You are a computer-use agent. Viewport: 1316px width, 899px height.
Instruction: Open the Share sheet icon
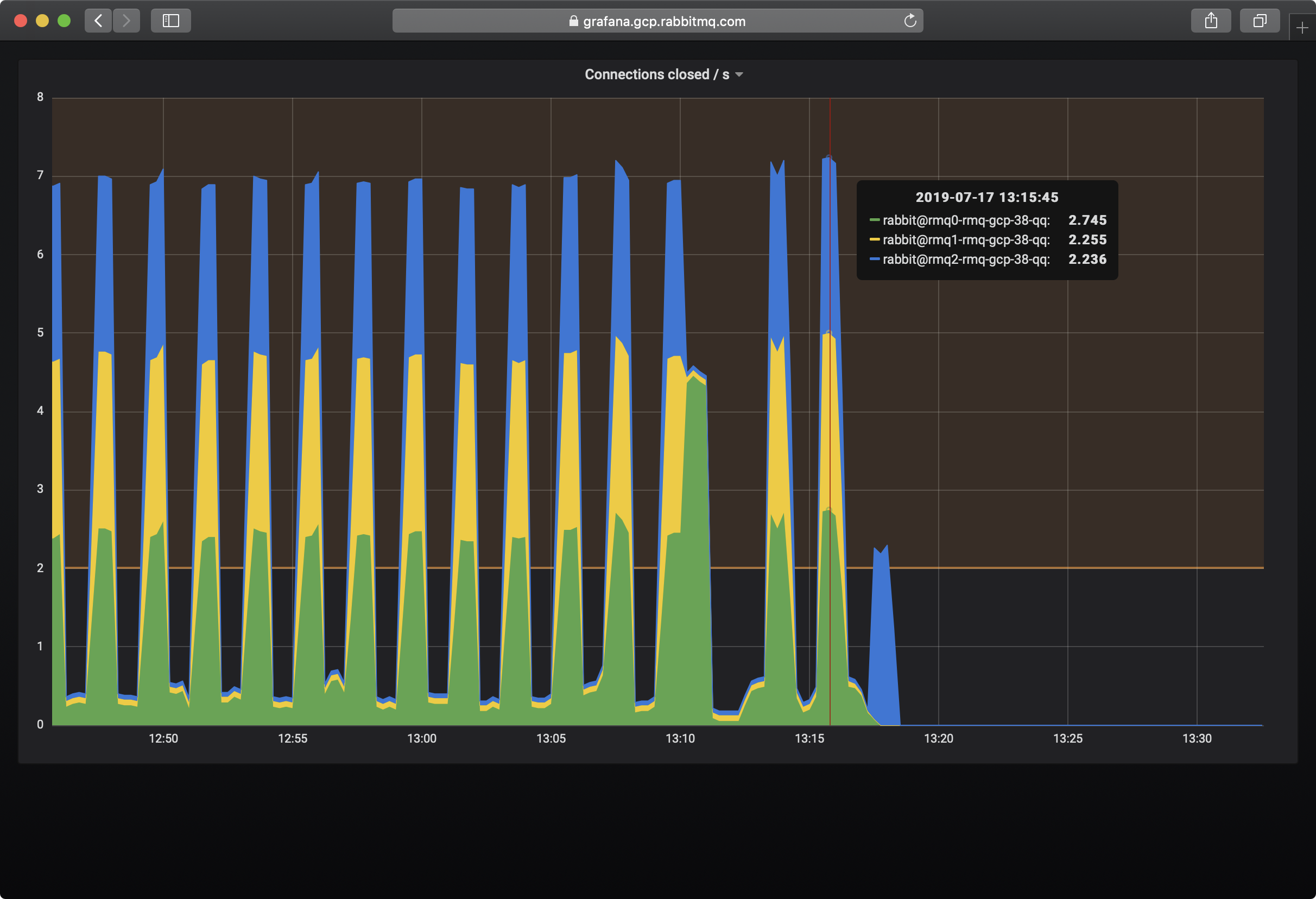tap(1211, 21)
